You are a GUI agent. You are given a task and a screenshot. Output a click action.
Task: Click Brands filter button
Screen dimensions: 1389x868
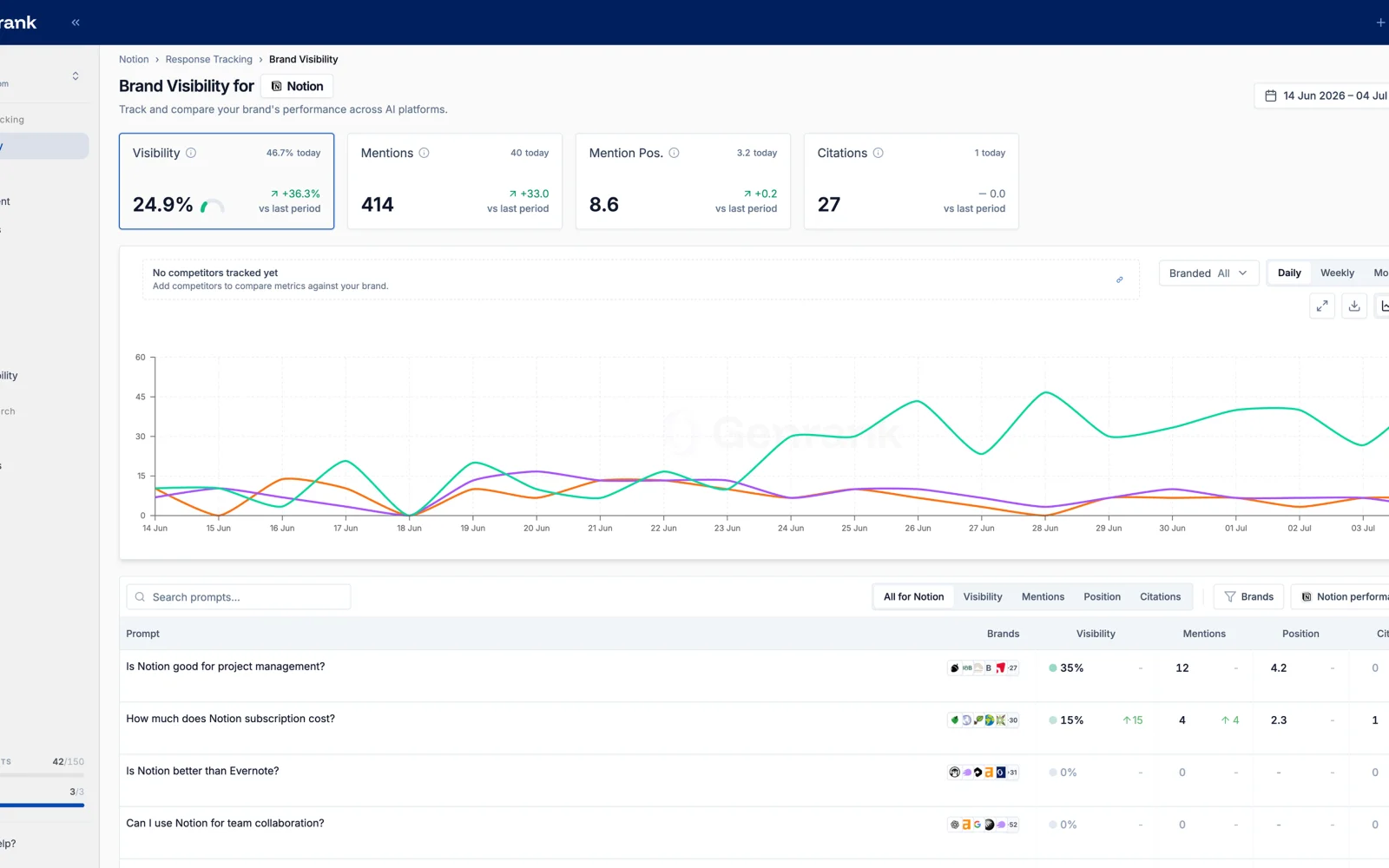(1248, 597)
